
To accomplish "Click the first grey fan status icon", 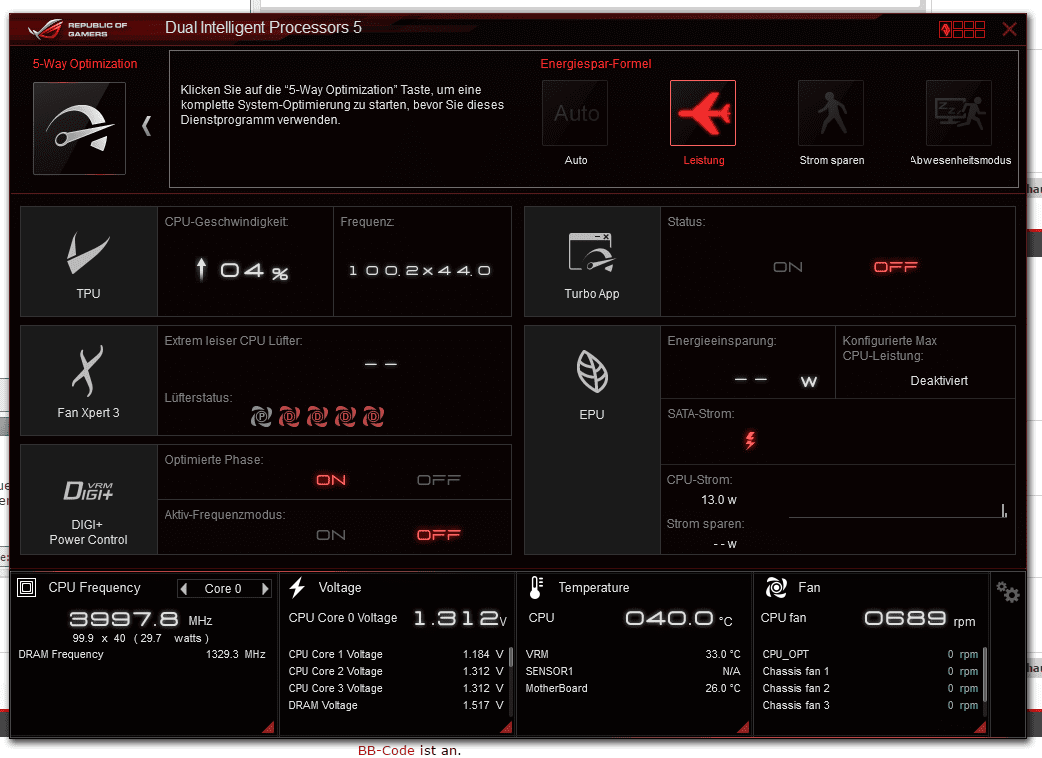I will 261,417.
